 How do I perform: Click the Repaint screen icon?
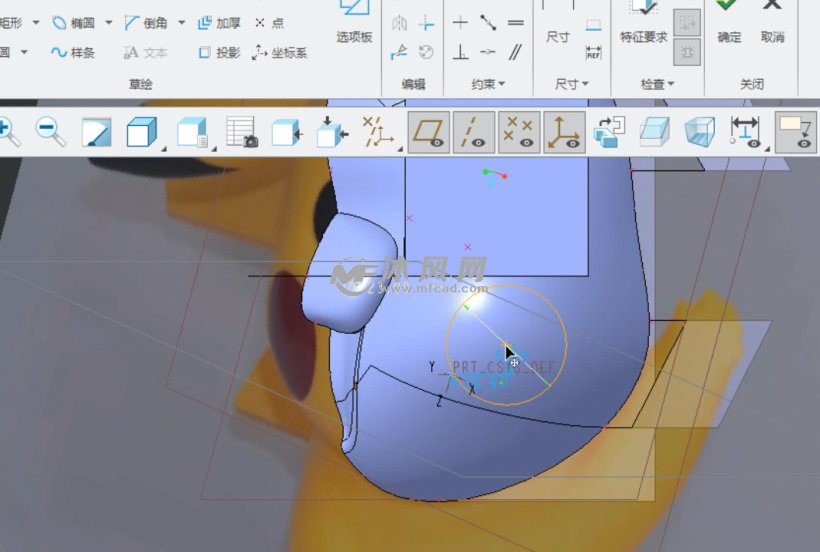(97, 132)
